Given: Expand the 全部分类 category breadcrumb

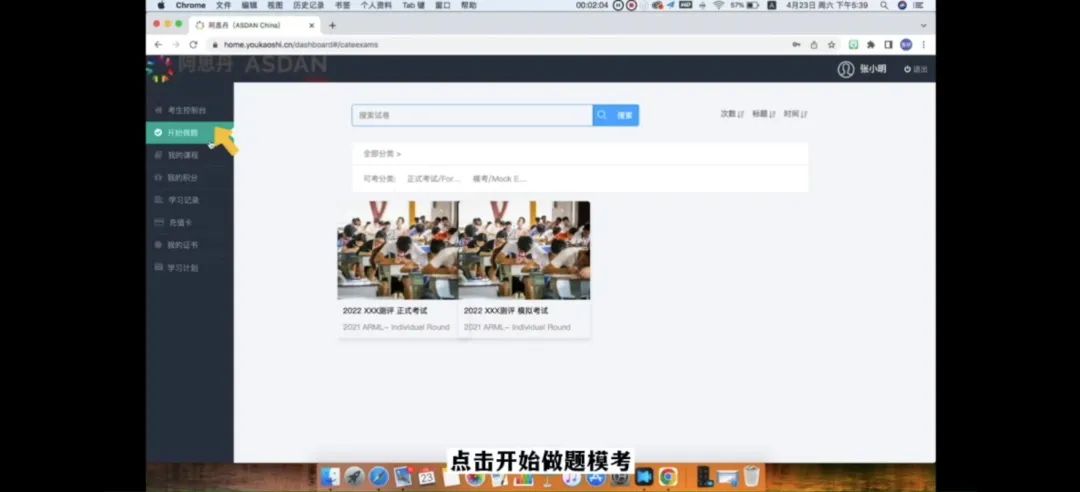Looking at the screenshot, I should coord(381,154).
